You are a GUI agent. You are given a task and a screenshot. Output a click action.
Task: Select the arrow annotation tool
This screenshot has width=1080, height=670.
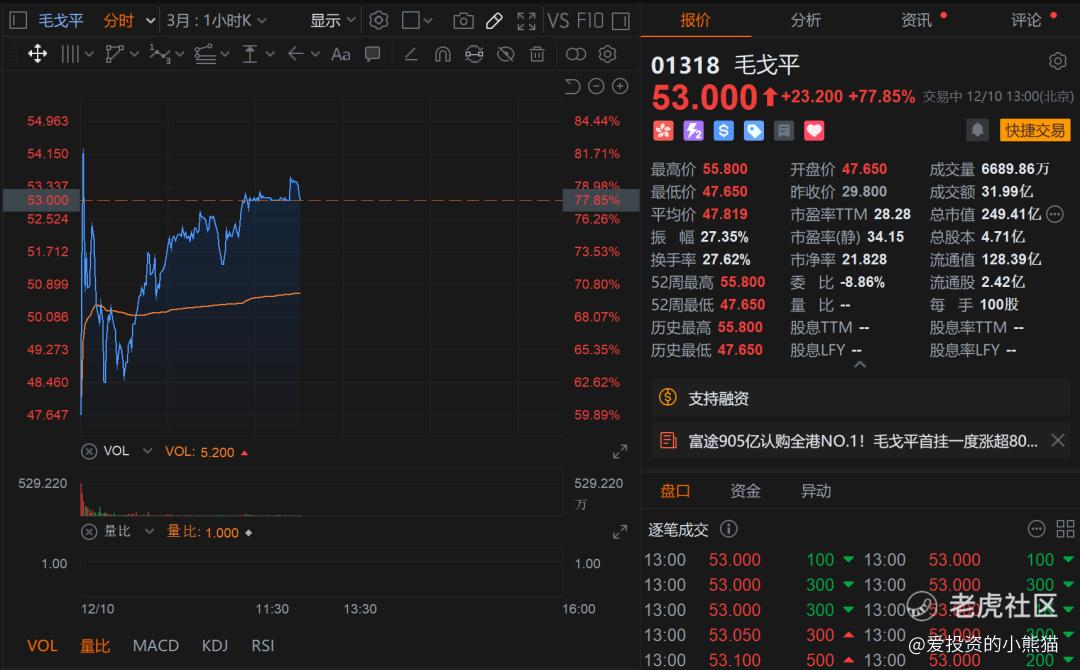[295, 54]
